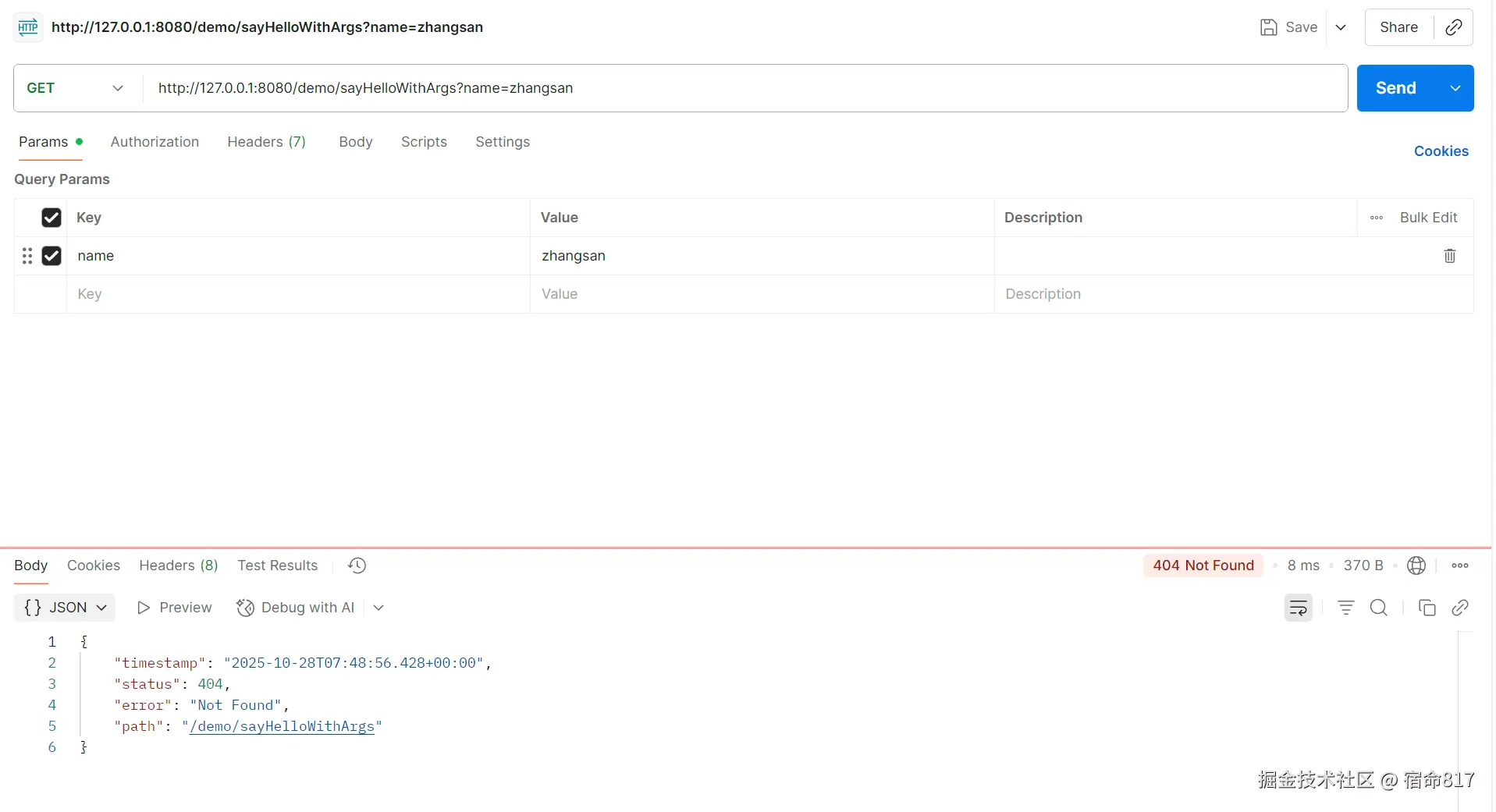Viewport: 1496px width, 812px height.
Task: Click the network globe icon
Action: (x=1416, y=566)
